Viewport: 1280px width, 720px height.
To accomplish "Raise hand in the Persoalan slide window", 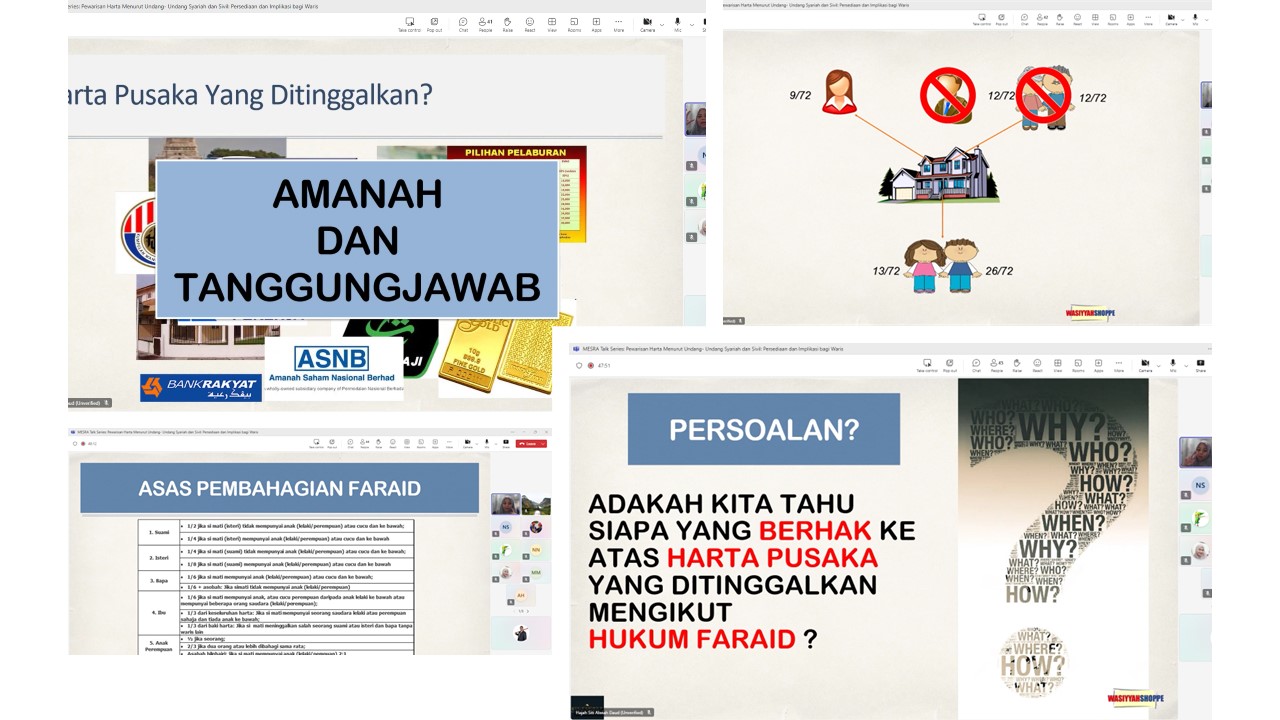I will [x=1017, y=365].
